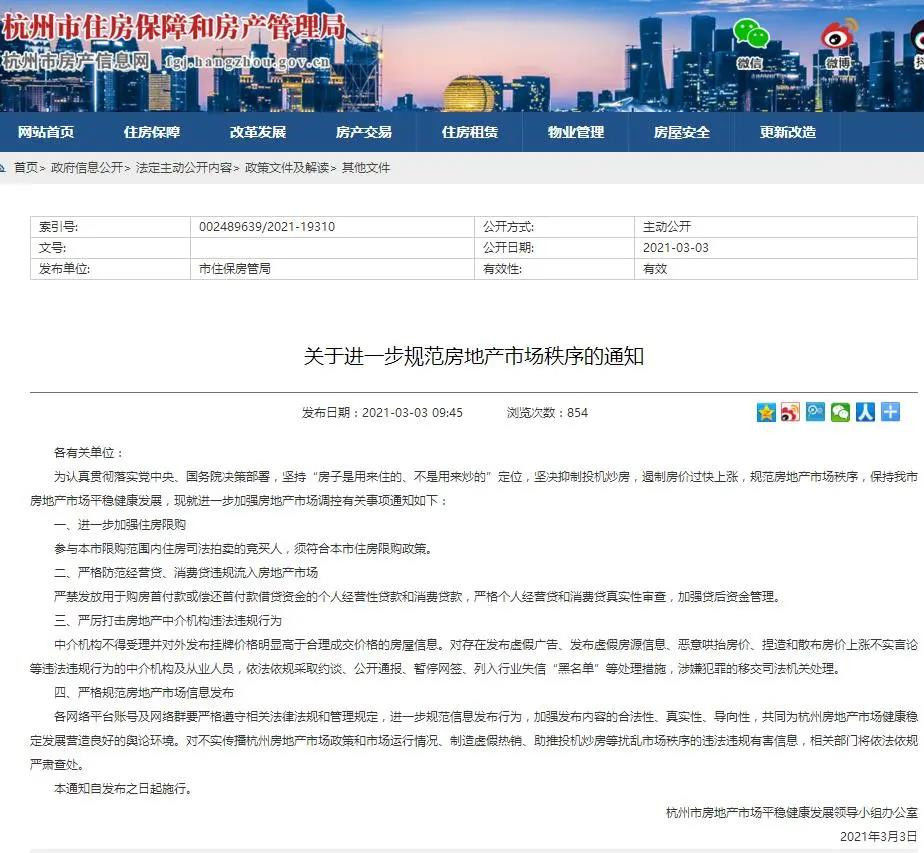Image resolution: width=924 pixels, height=853 pixels.
Task: Click the sentence starting 严禁发放用于购房首付款
Action: point(419,597)
